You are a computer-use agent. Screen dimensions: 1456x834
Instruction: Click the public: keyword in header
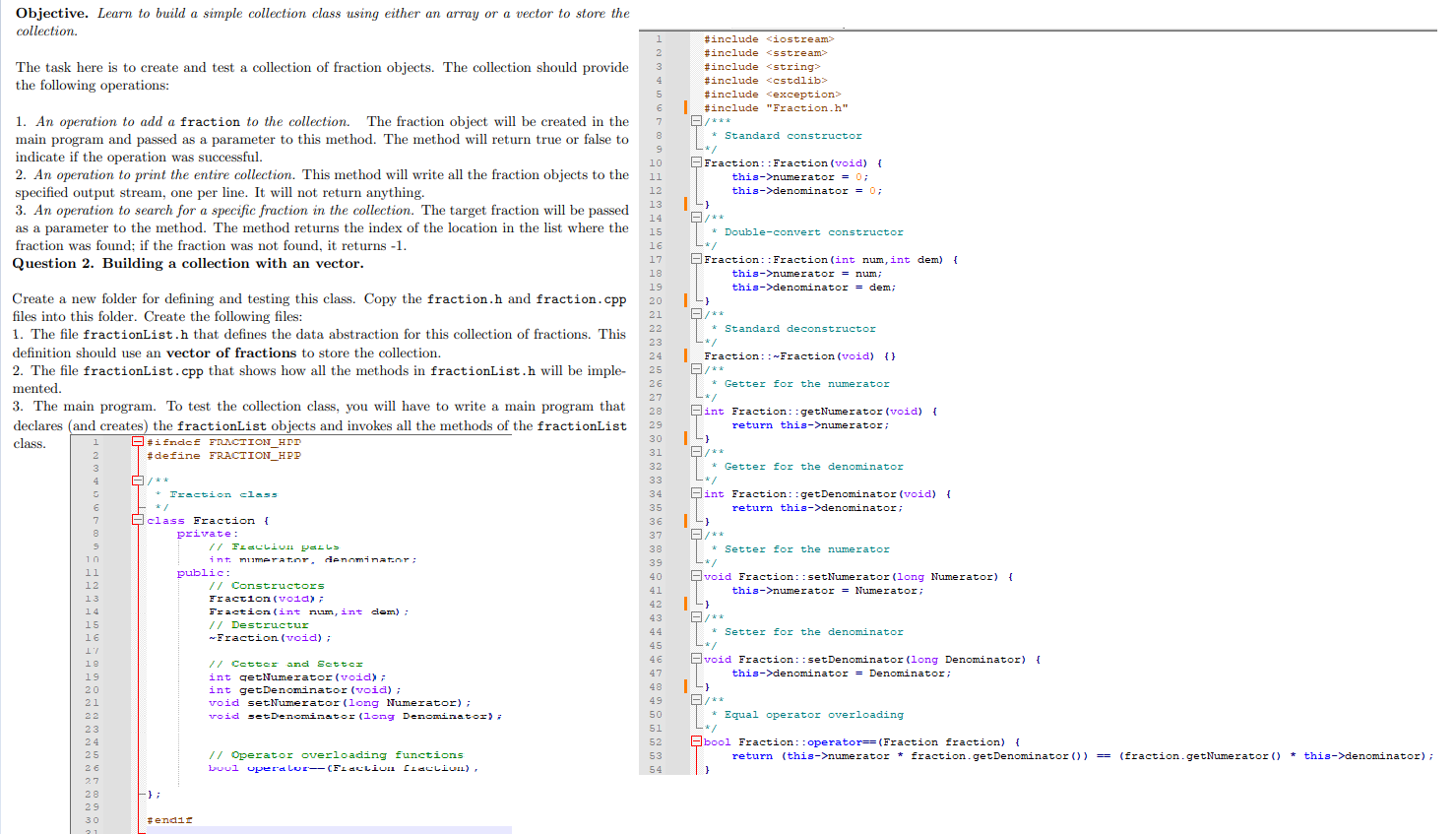204,573
